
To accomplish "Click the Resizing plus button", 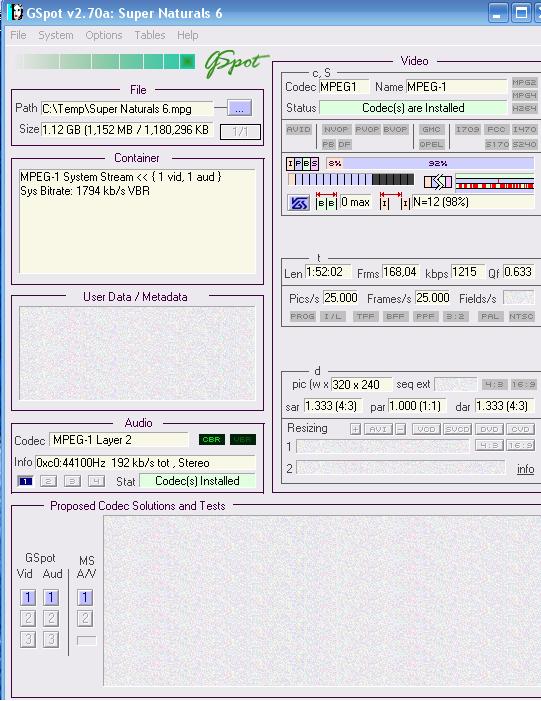I will point(355,429).
